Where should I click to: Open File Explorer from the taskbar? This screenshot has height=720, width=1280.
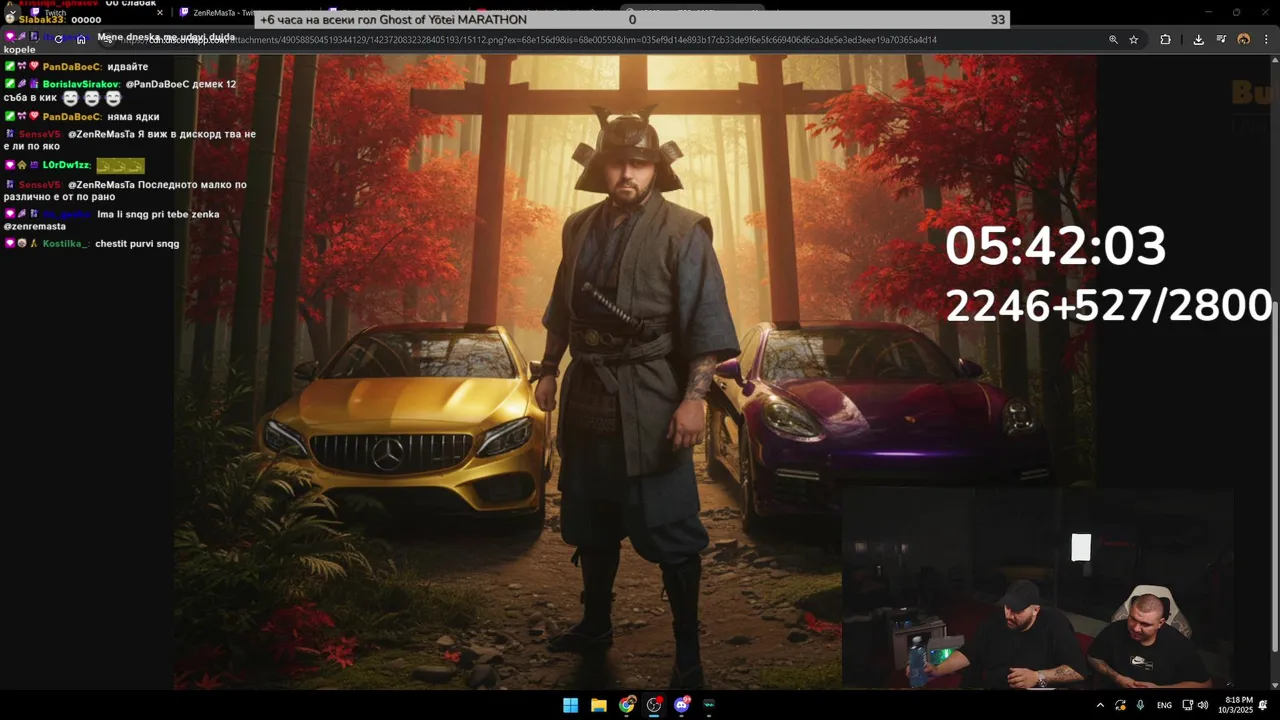click(598, 705)
